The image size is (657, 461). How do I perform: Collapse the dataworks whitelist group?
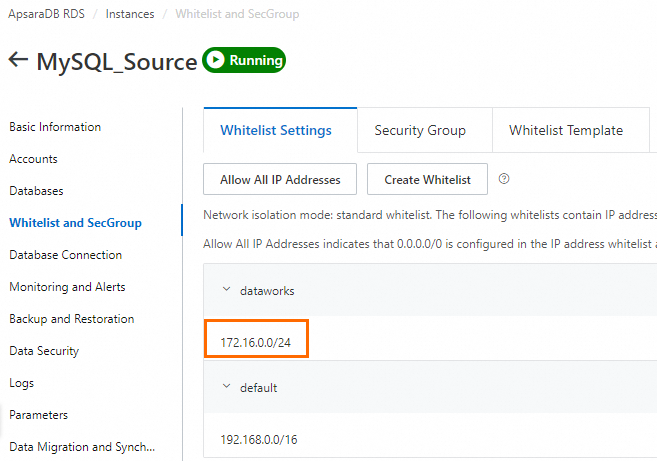(226, 290)
